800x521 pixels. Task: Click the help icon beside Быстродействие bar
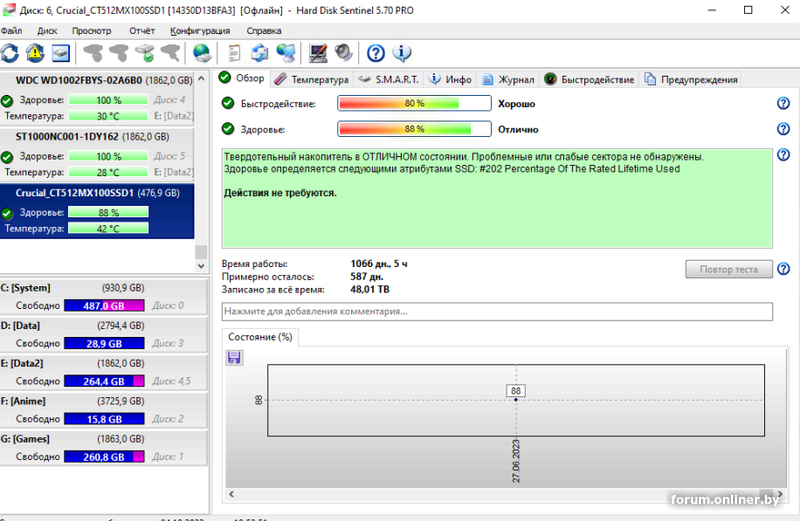(x=783, y=104)
